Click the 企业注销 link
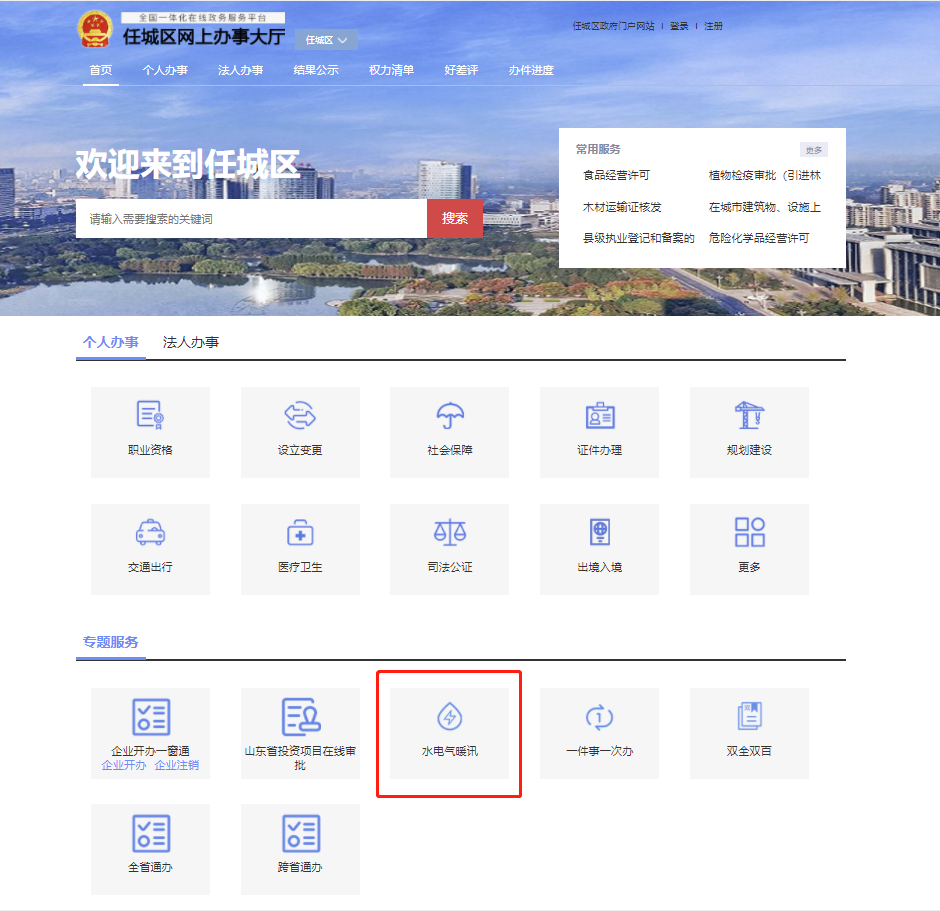Image resolution: width=940 pixels, height=911 pixels. [177, 765]
